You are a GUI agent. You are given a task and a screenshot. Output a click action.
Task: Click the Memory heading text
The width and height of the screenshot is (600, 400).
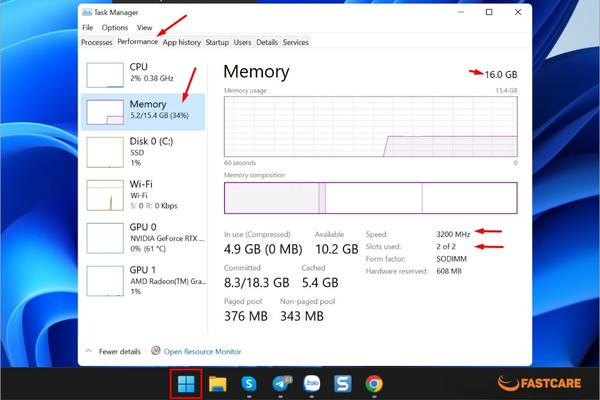256,72
